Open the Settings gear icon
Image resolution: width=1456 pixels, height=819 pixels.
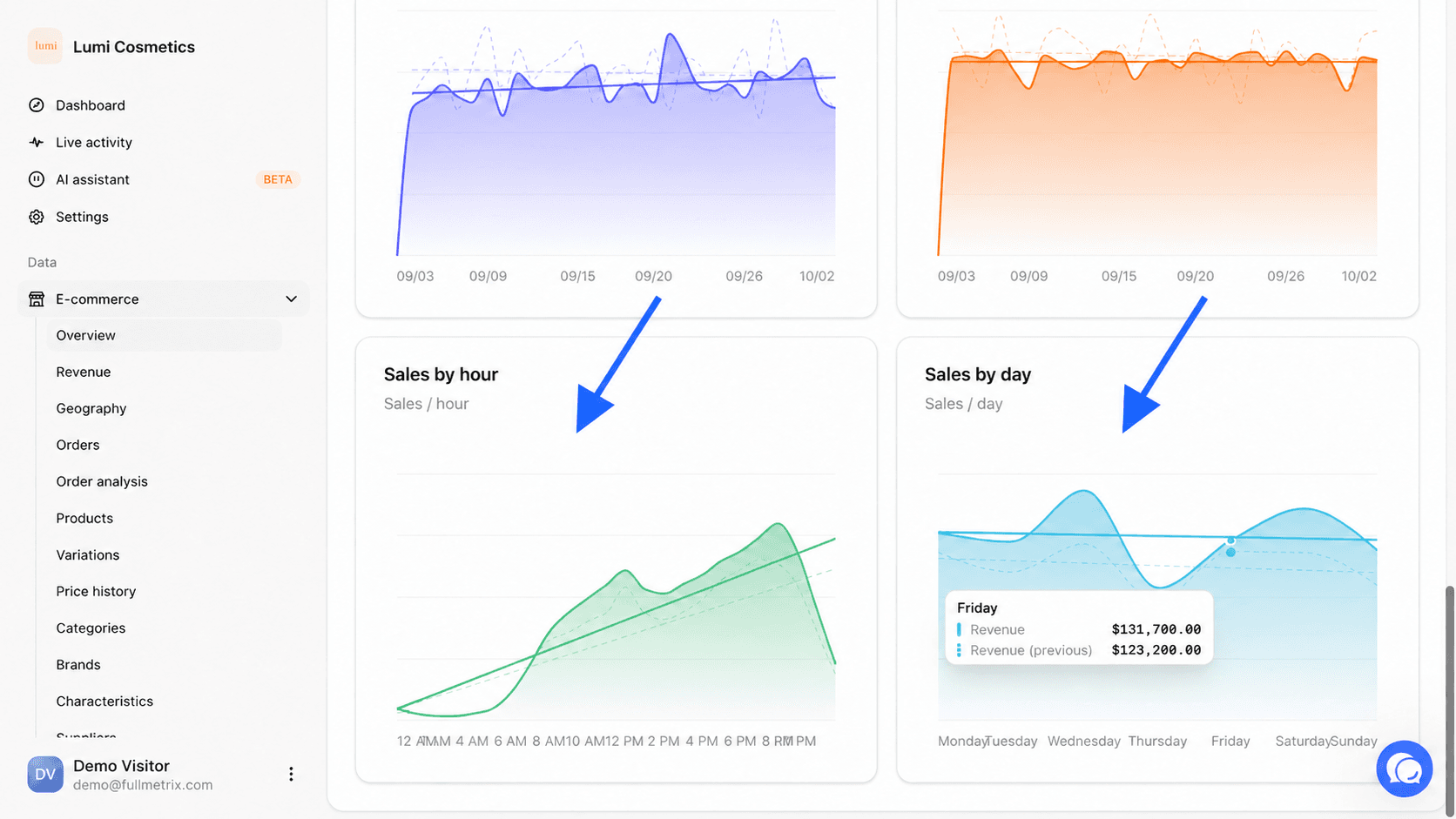(x=37, y=217)
